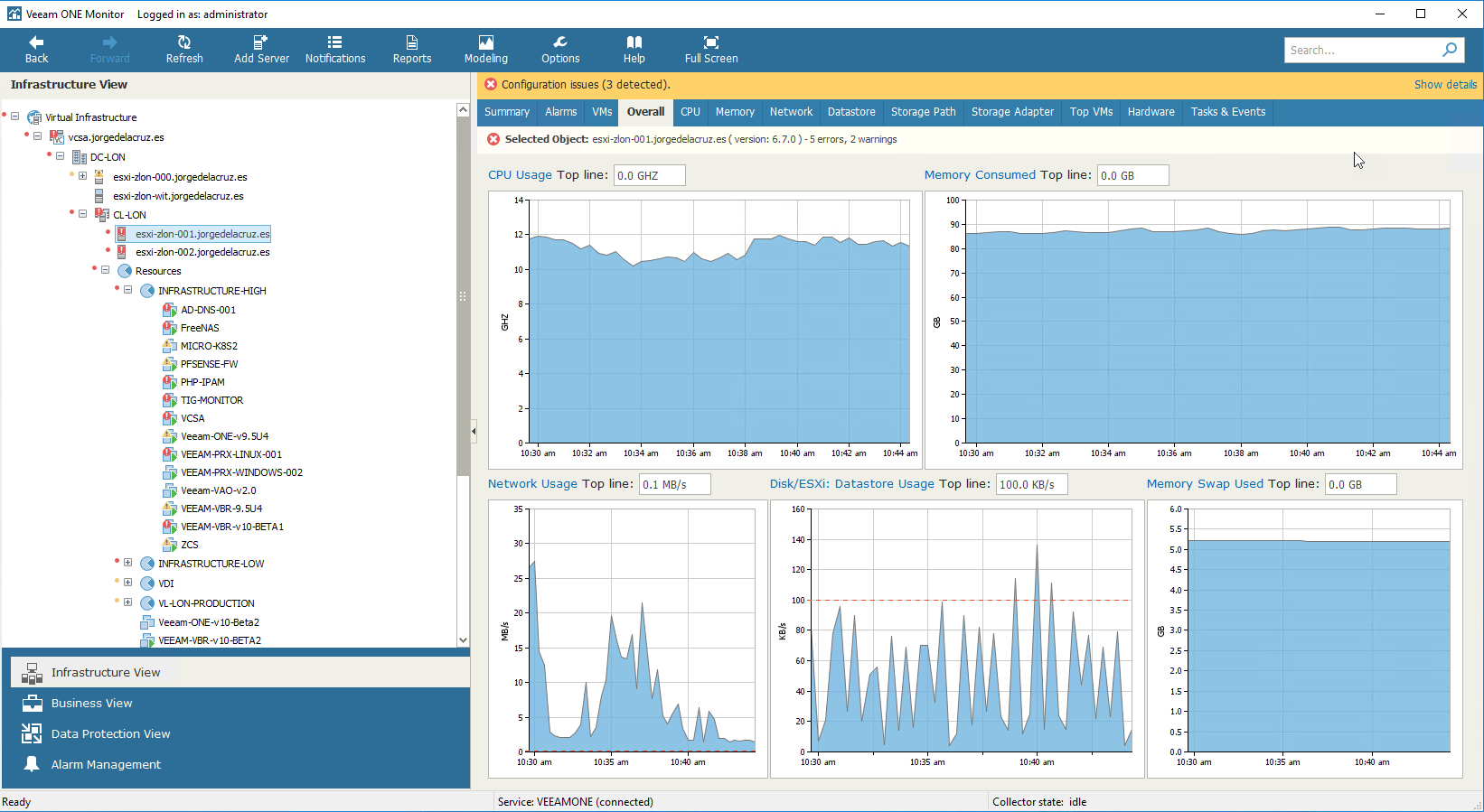This screenshot has height=812, width=1484.
Task: Click the search magnifier icon
Action: point(1450,50)
